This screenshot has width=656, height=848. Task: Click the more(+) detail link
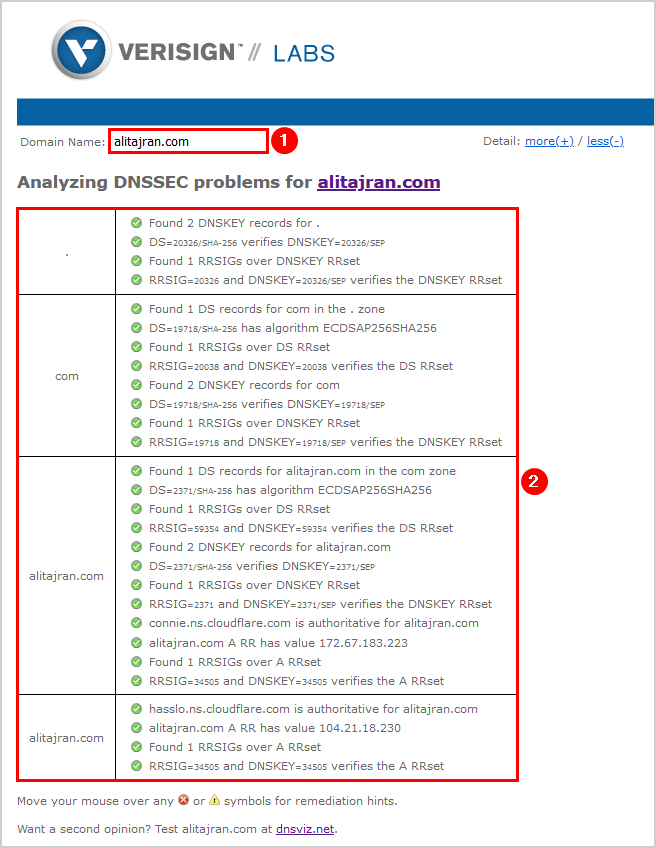549,141
